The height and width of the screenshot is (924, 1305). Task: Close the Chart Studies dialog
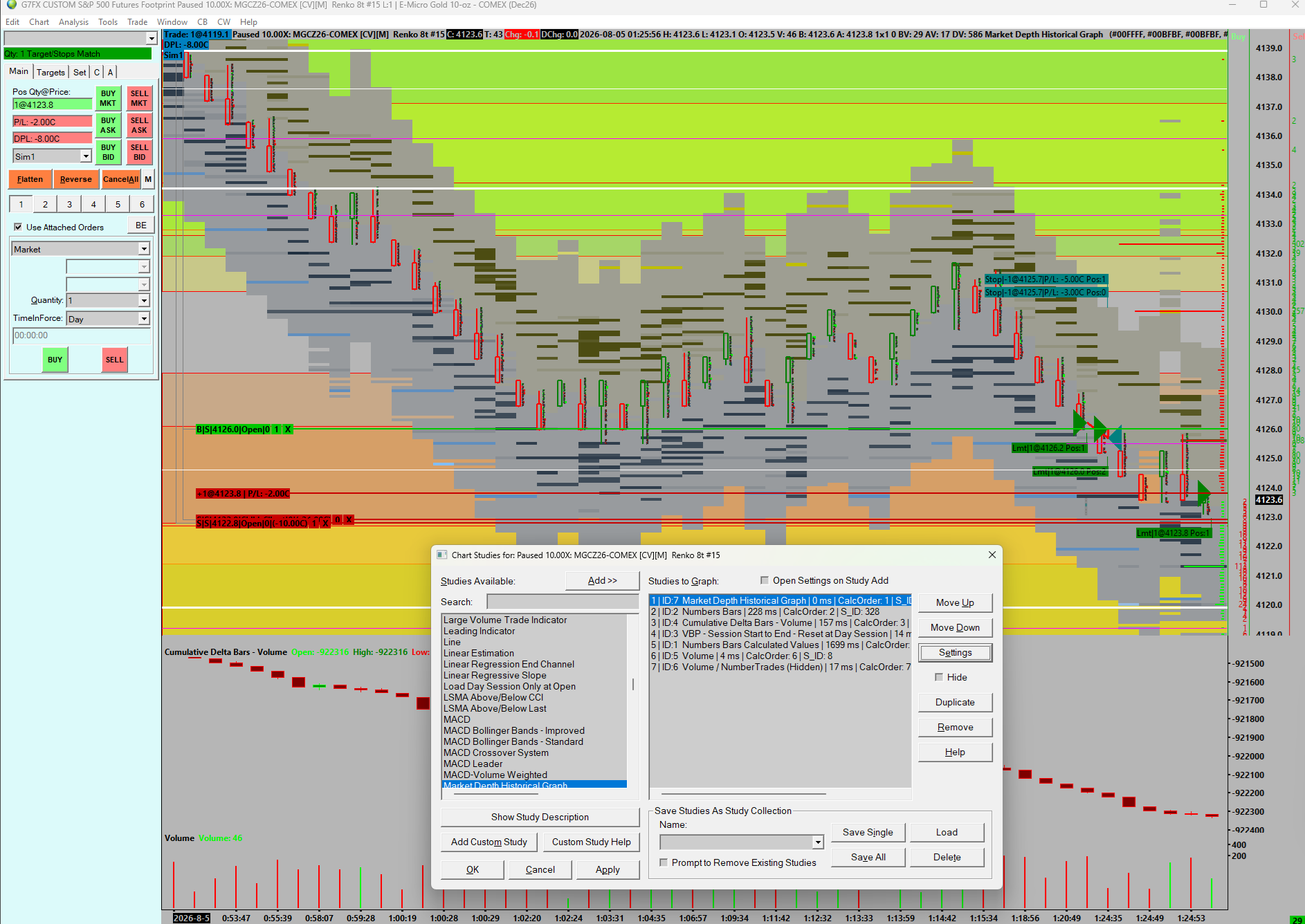[992, 555]
